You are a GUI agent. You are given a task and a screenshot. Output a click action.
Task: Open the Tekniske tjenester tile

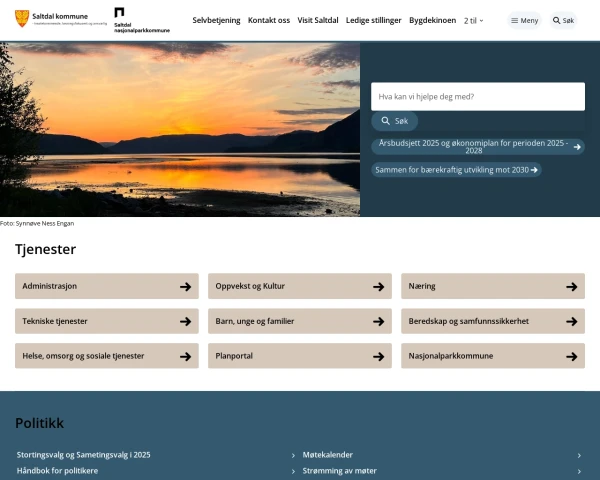(107, 321)
